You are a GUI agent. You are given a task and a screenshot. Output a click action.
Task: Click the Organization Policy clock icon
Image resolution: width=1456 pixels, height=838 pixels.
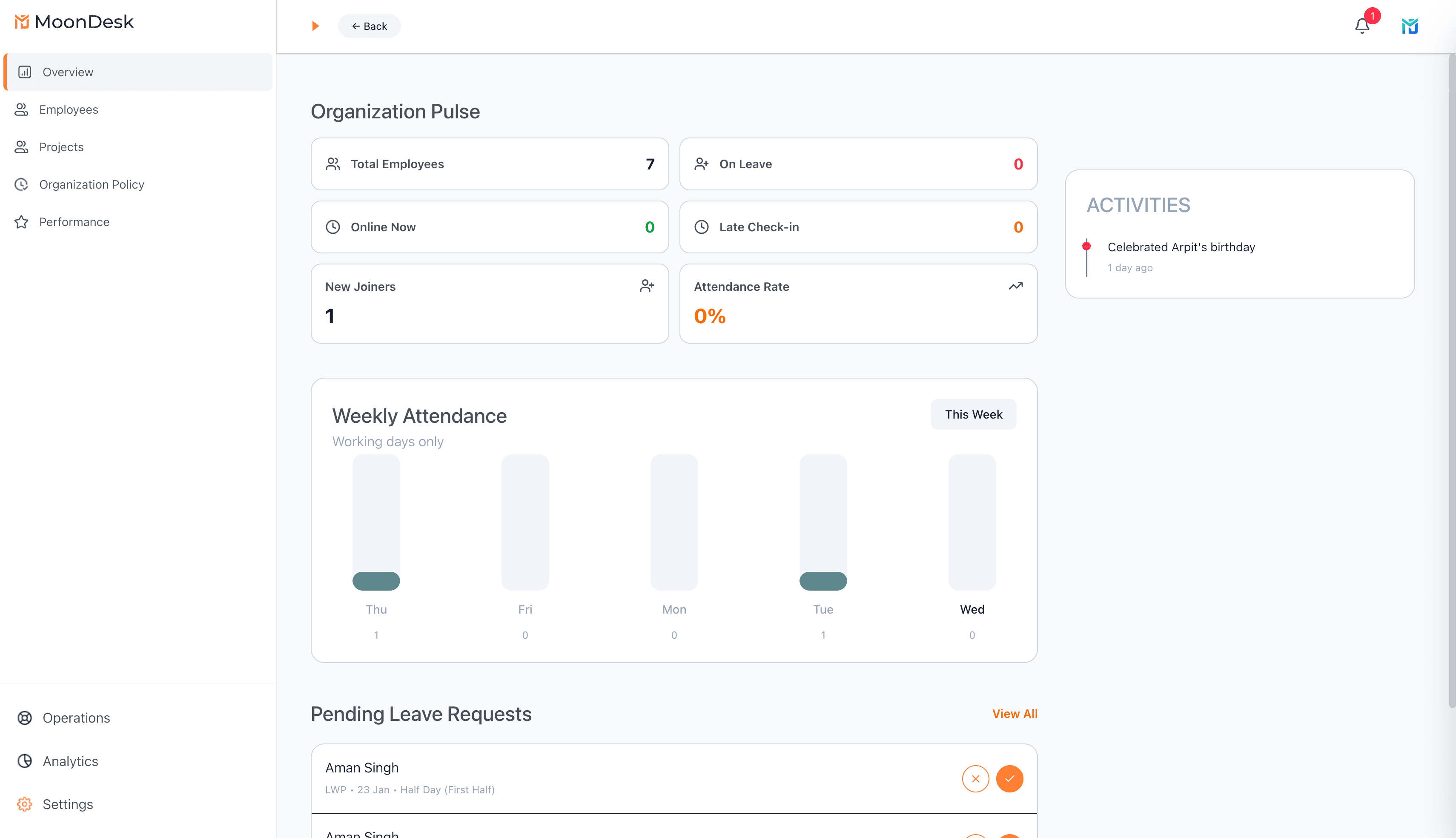[21, 184]
